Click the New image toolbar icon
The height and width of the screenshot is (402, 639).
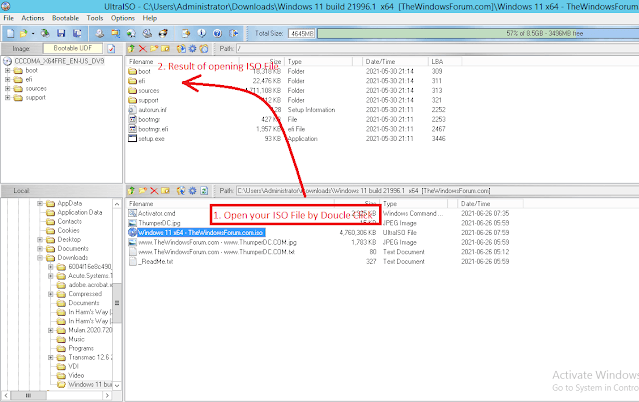coord(10,33)
